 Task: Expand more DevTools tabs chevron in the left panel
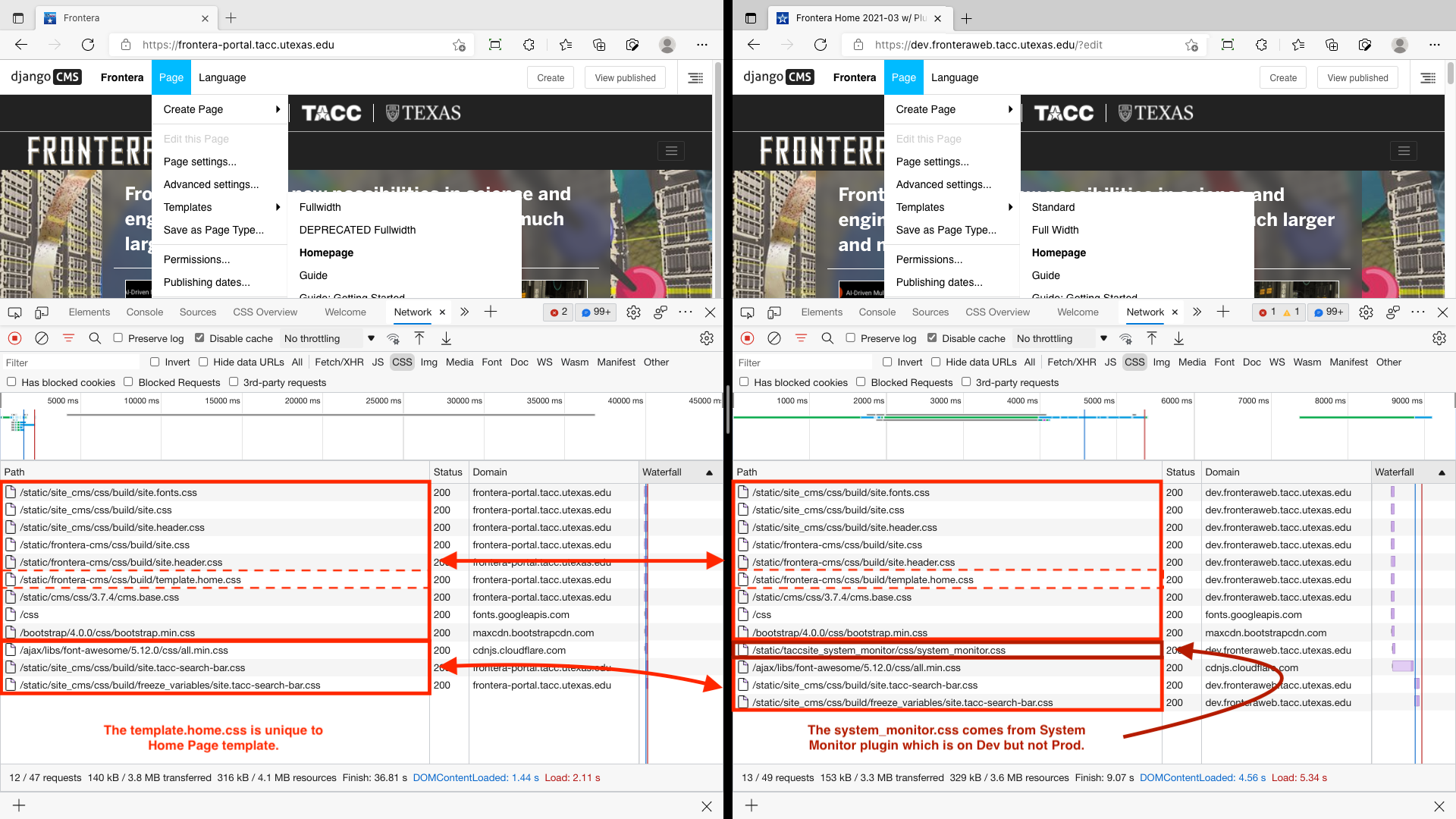tap(465, 312)
